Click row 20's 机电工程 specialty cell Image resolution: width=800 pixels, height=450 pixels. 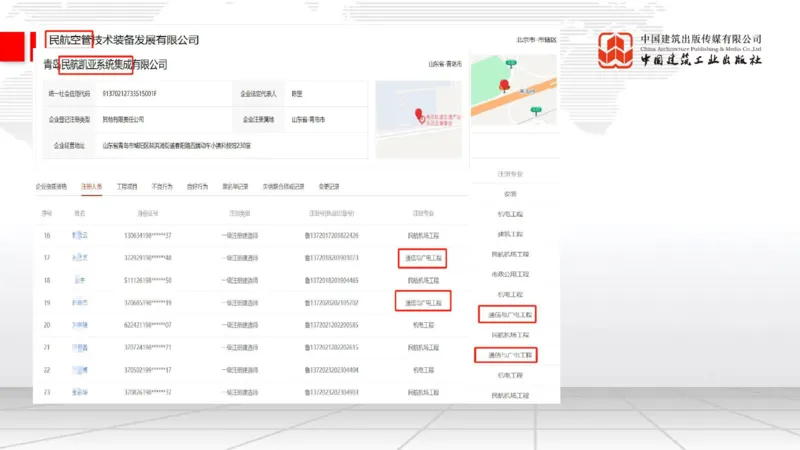click(x=423, y=325)
